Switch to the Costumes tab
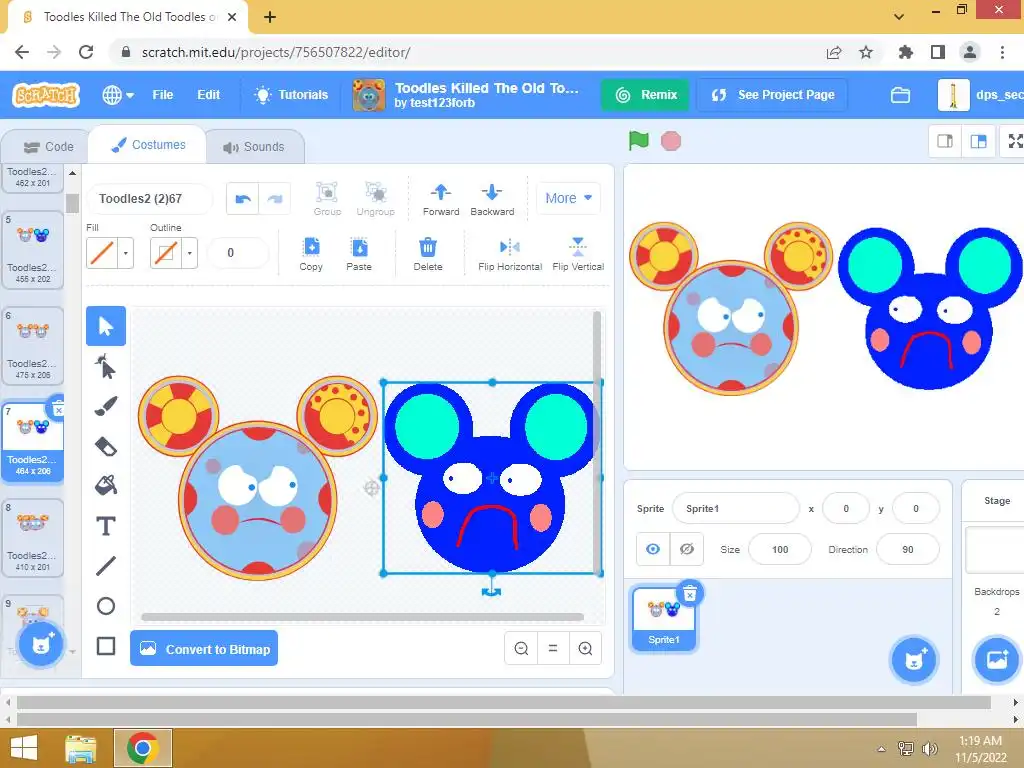Viewport: 1024px width, 768px height. [x=148, y=145]
